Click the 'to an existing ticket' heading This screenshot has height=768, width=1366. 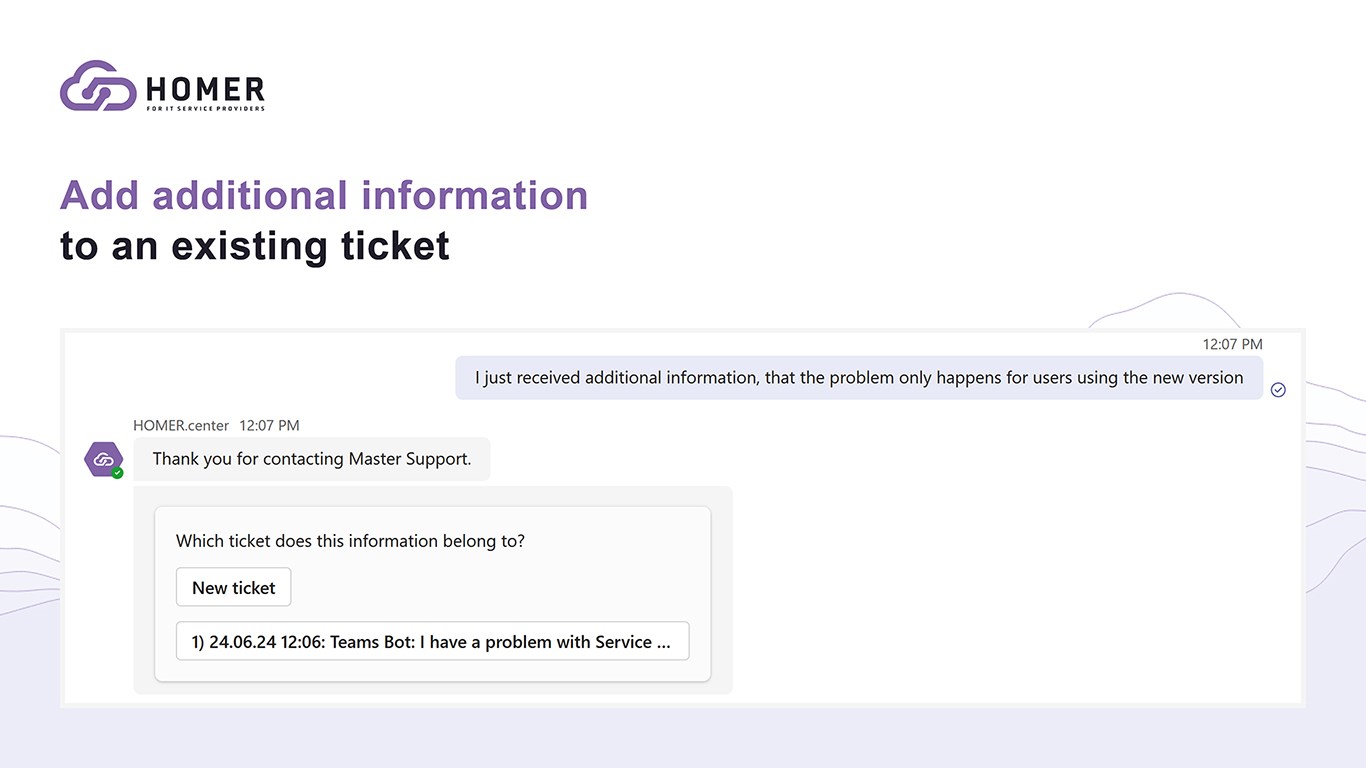coord(255,245)
